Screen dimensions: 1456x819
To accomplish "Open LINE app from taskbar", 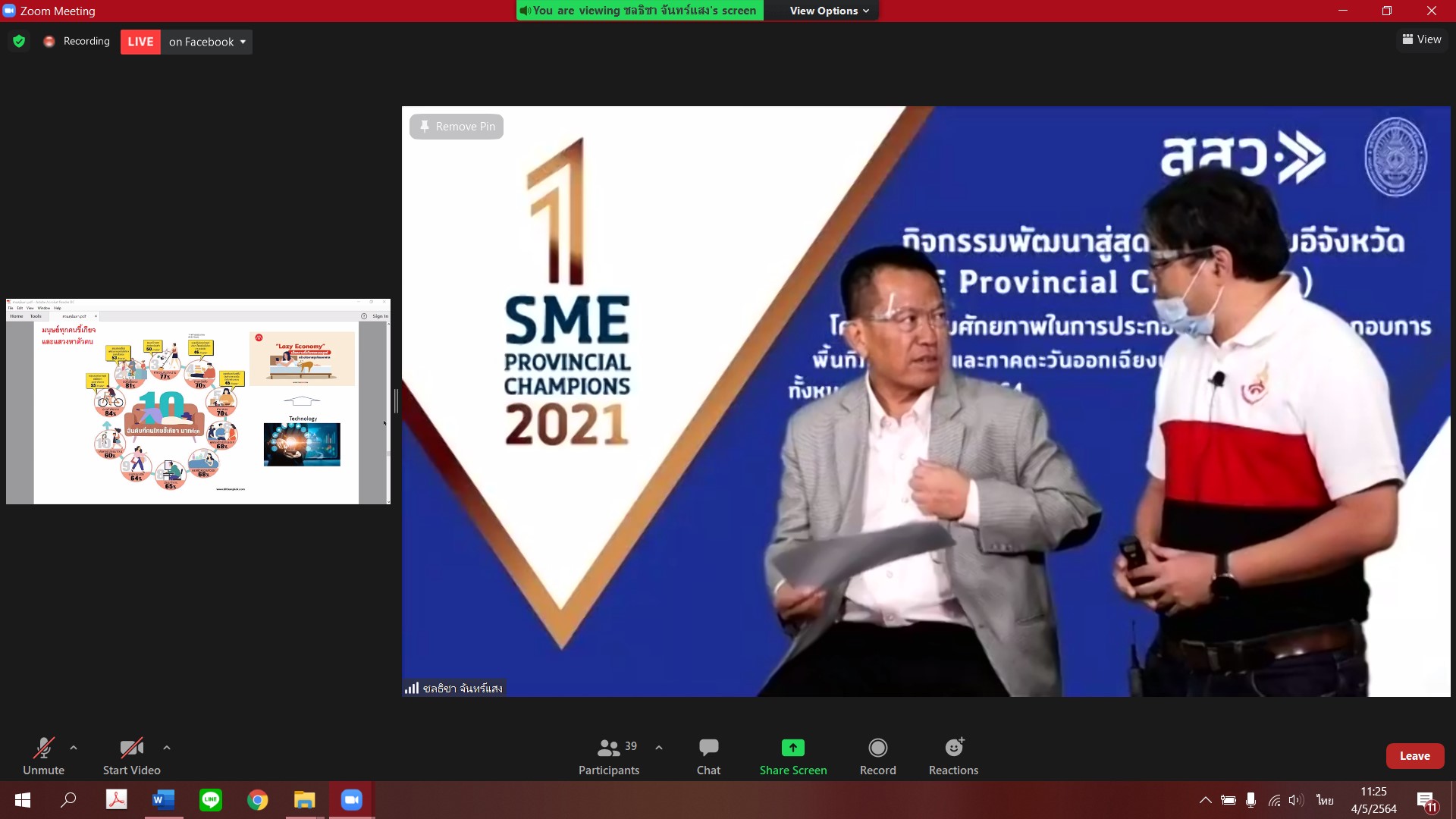I will tap(210, 800).
